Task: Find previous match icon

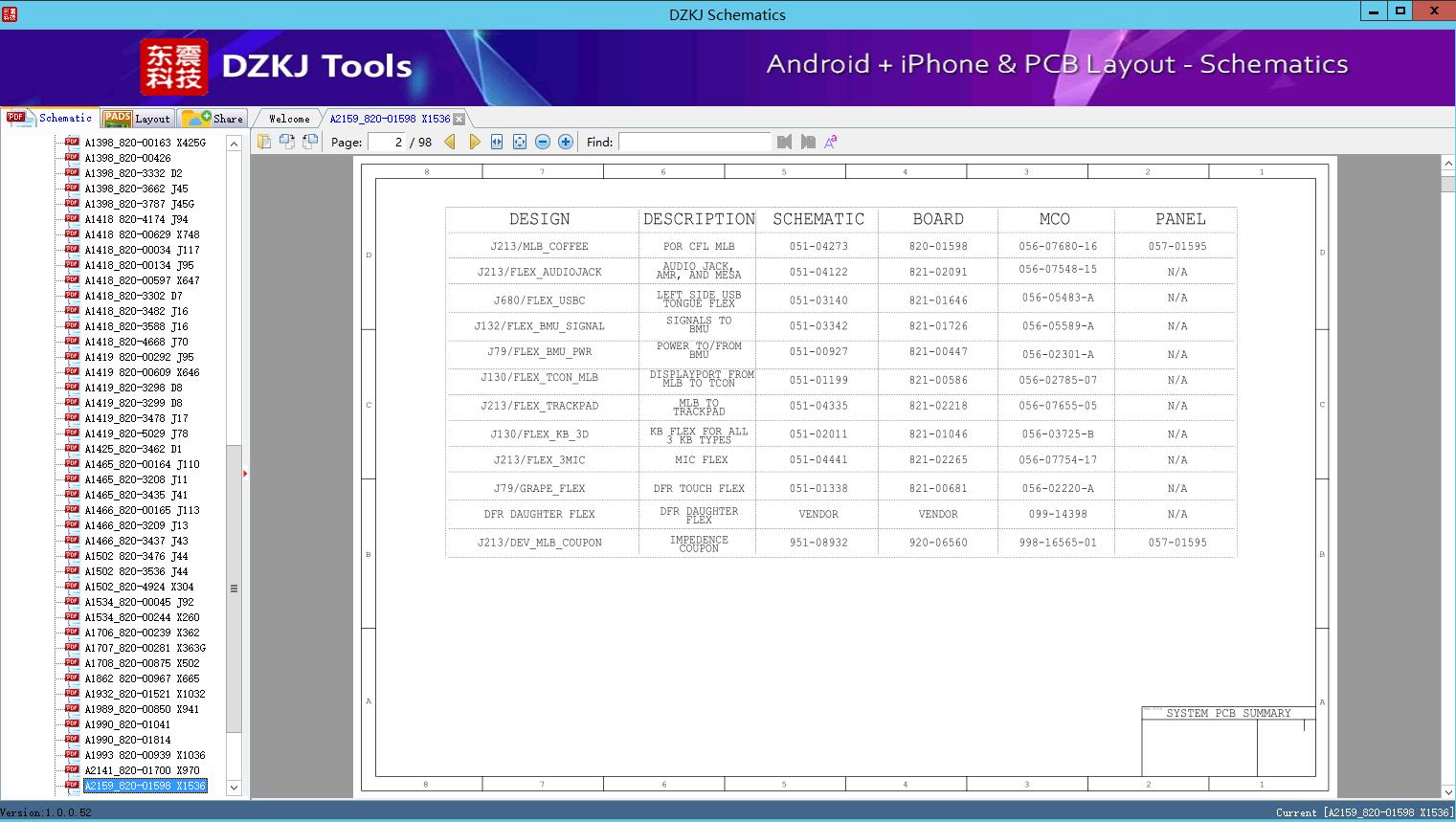Action: pos(785,142)
